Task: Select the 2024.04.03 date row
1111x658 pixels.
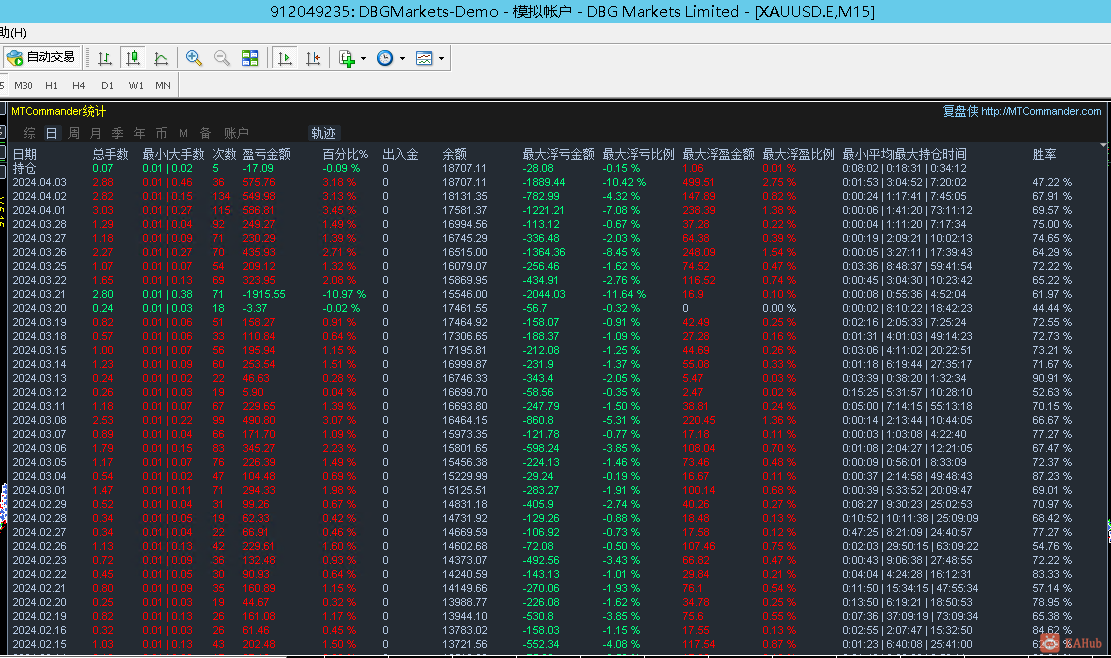Action: [555, 183]
